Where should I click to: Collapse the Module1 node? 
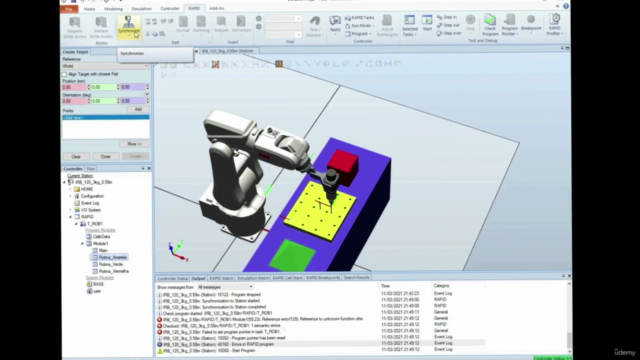coord(82,244)
